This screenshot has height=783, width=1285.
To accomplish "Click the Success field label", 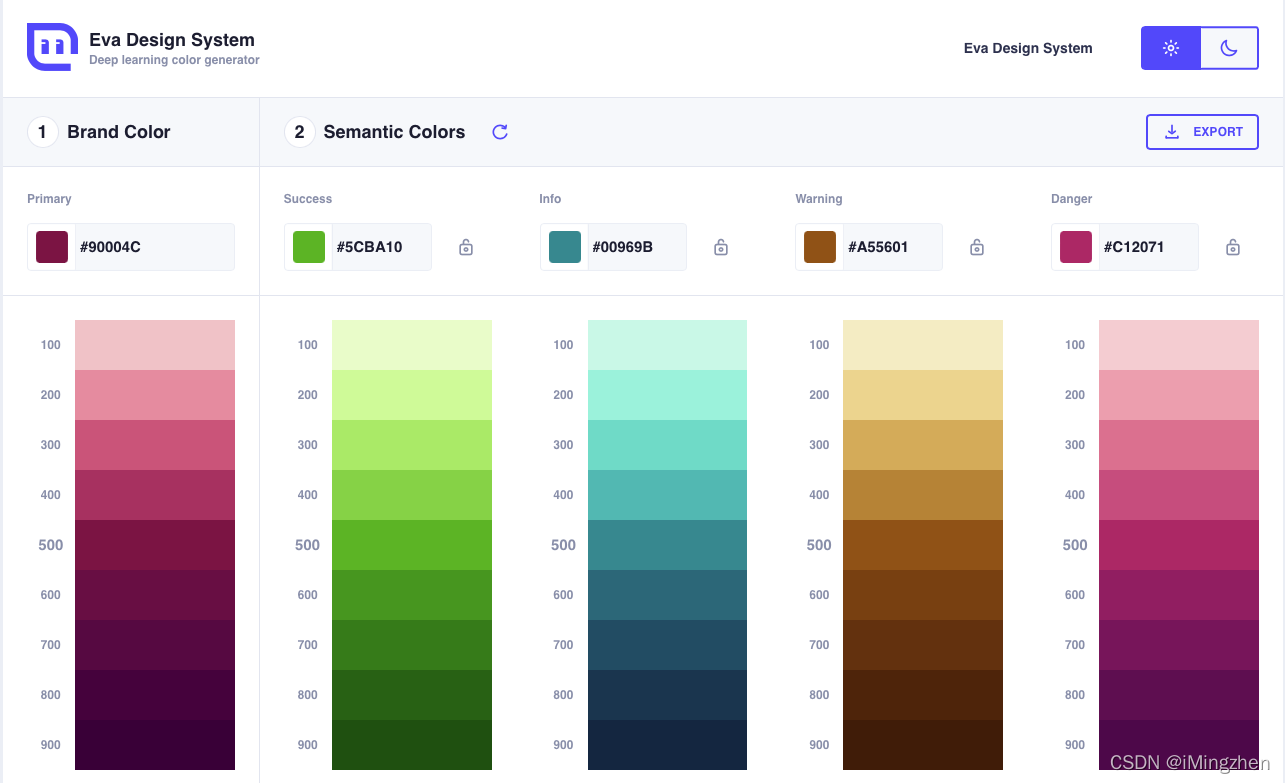I will [308, 199].
